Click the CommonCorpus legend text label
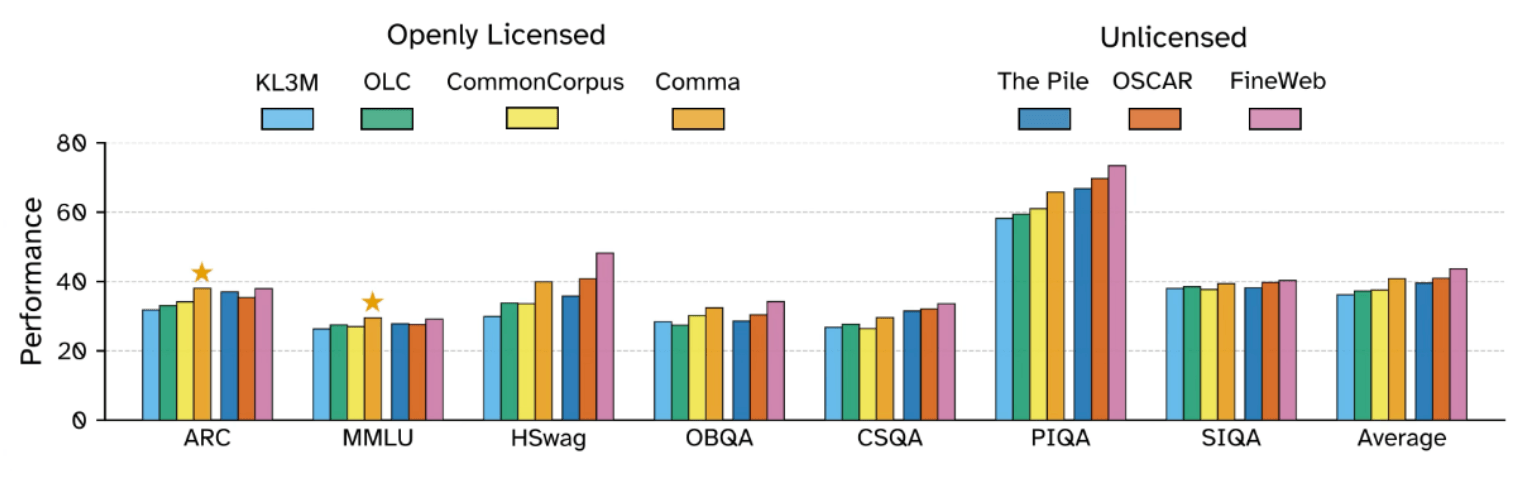Image resolution: width=1528 pixels, height=484 pixels. pyautogui.click(x=535, y=82)
